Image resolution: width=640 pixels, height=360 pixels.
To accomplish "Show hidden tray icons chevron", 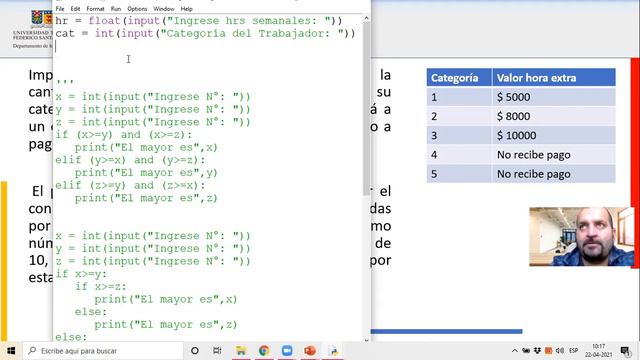I will pyautogui.click(x=515, y=351).
